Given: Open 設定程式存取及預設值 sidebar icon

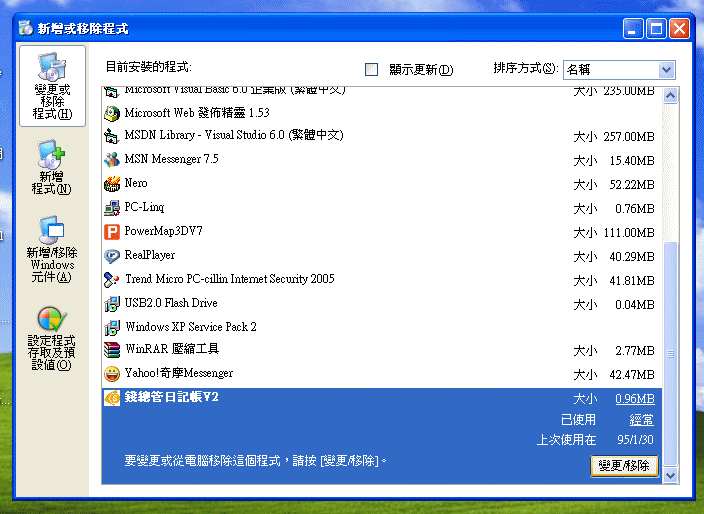Looking at the screenshot, I should [52, 338].
